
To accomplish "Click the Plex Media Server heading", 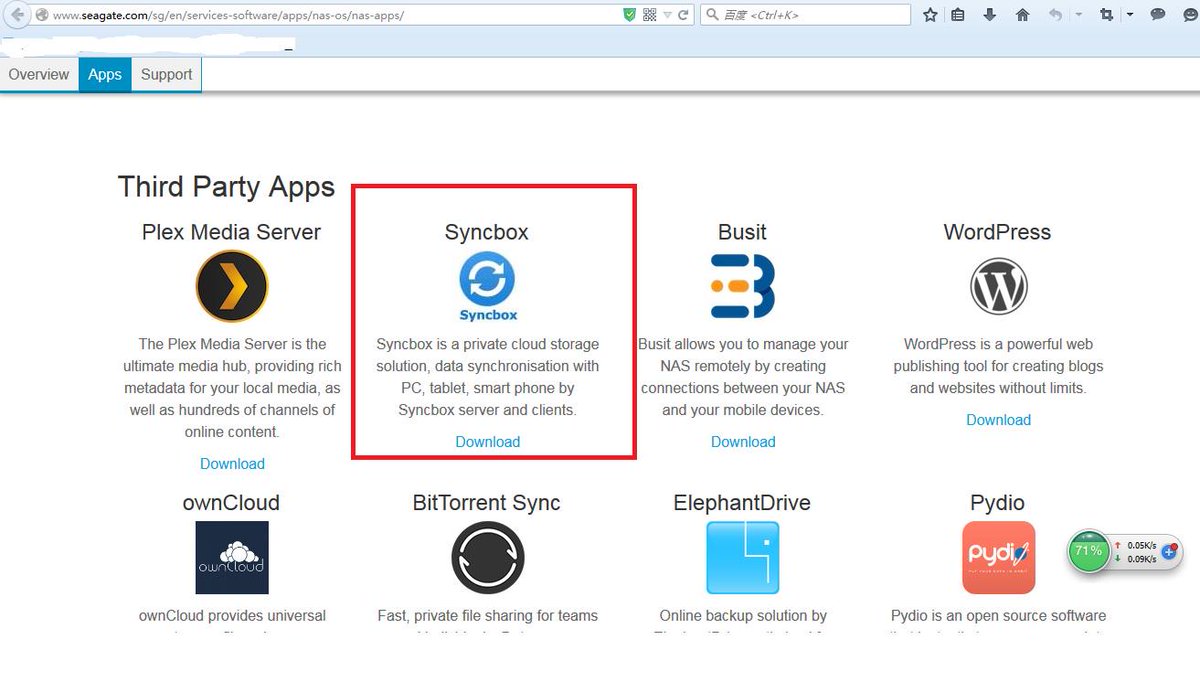I will click(232, 232).
